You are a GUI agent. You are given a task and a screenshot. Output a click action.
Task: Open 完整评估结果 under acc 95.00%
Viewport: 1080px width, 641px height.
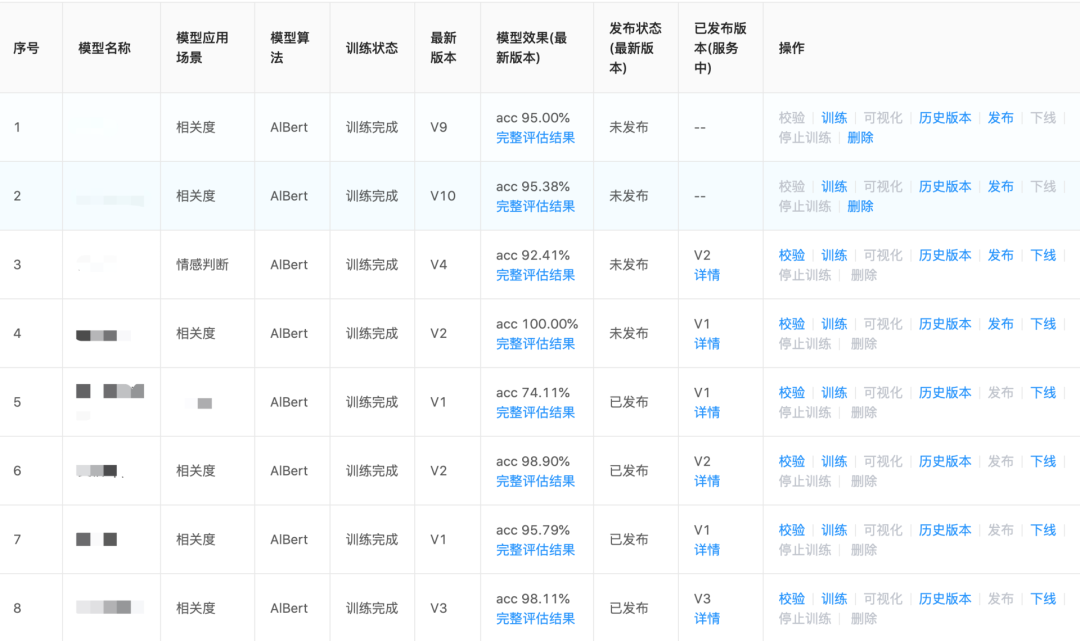click(x=535, y=138)
